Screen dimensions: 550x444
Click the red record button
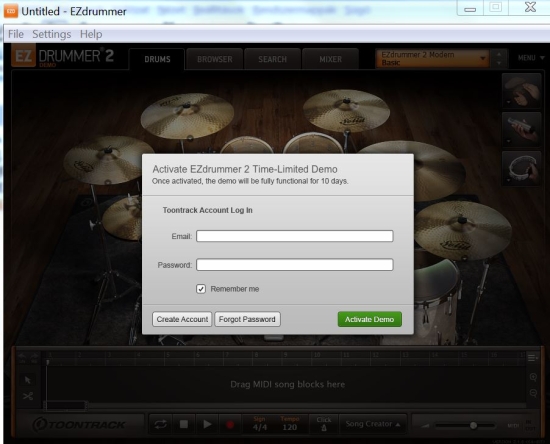click(x=230, y=425)
